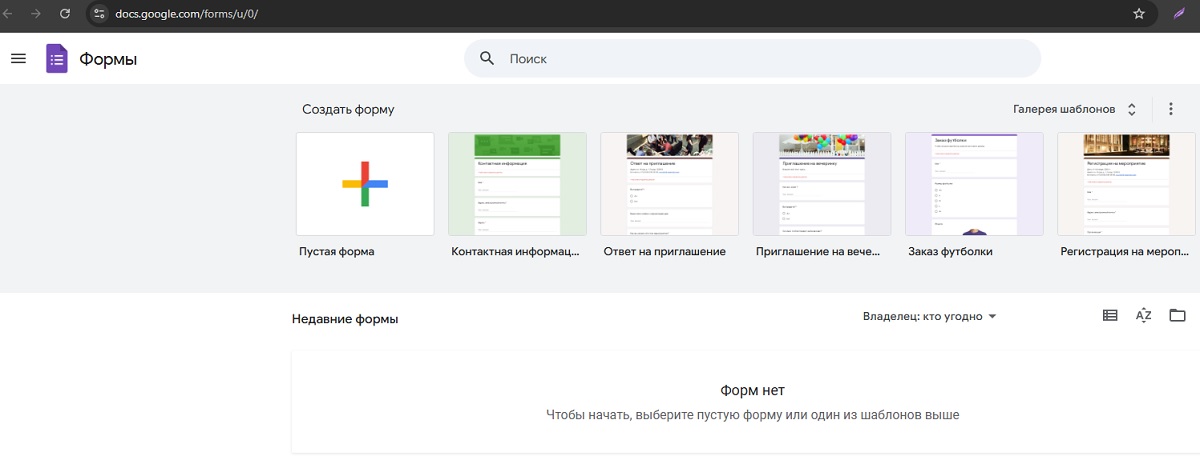Switch to list view icon
Image resolution: width=1200 pixels, height=456 pixels.
[x=1110, y=316]
